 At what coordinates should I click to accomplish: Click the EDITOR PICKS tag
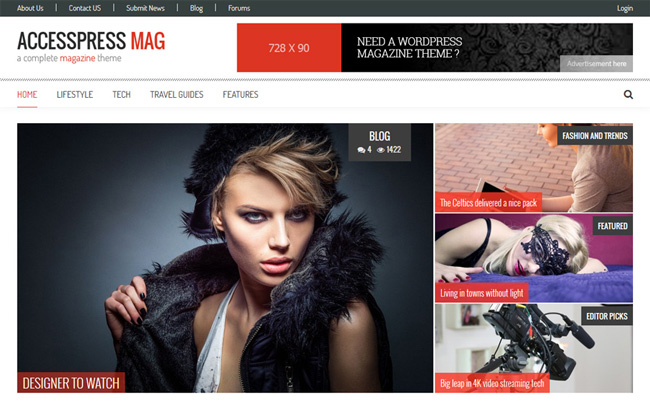pos(607,316)
